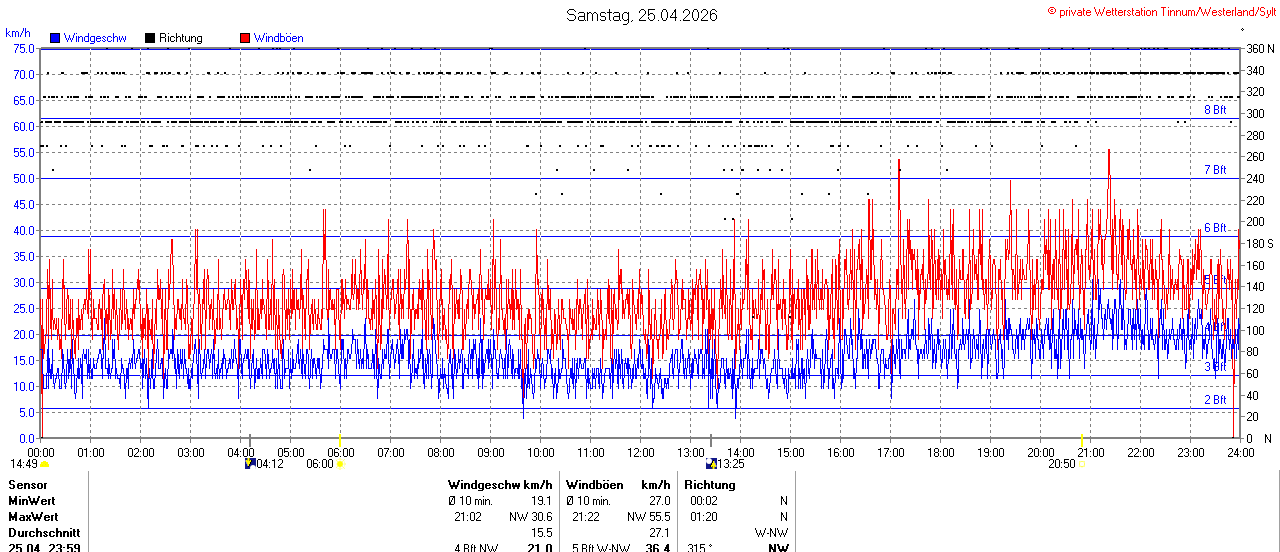This screenshot has width=1280, height=552.
Task: Click the moonrise icon at 04:12
Action: point(250,463)
